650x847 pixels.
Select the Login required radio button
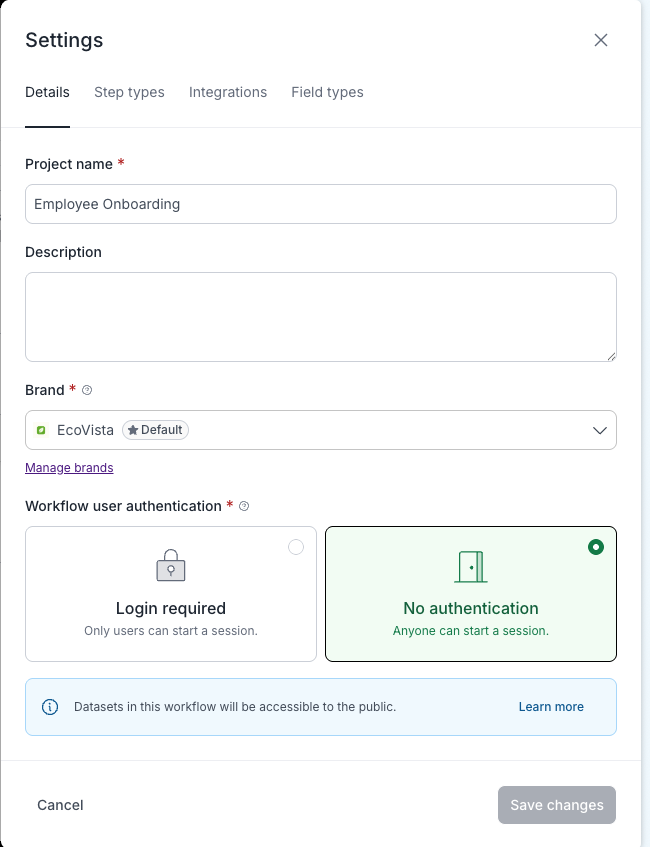pos(296,547)
